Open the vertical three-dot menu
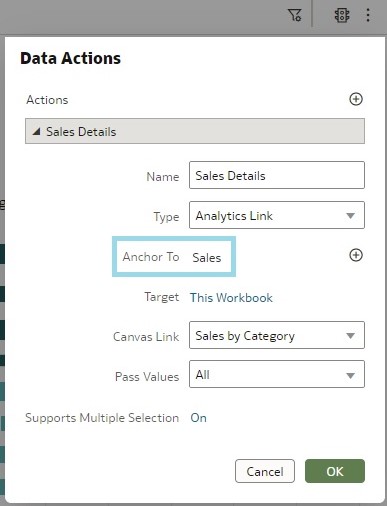The image size is (387, 506). (368, 15)
